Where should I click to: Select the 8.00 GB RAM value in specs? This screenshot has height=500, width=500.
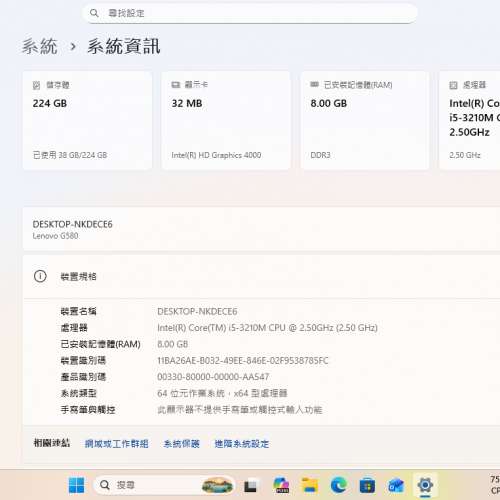point(173,344)
